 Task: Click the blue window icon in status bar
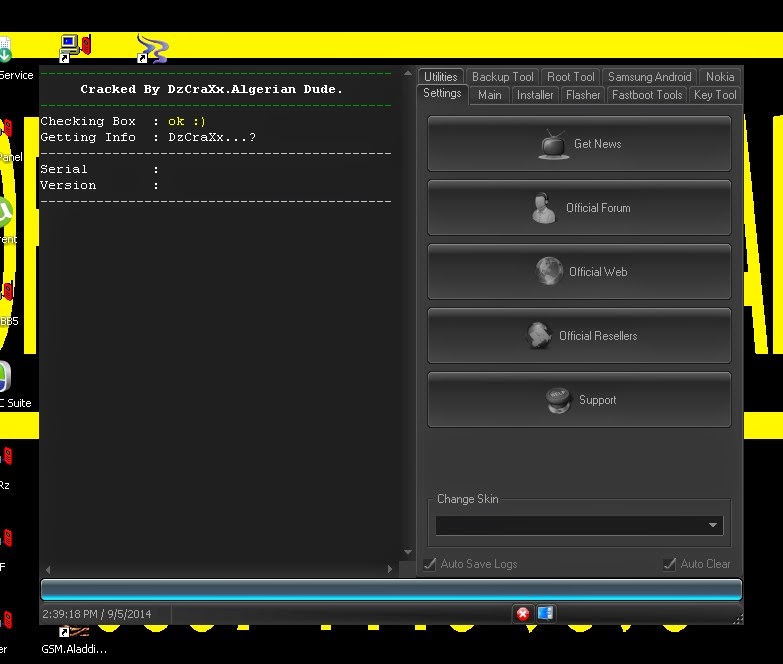pos(545,614)
